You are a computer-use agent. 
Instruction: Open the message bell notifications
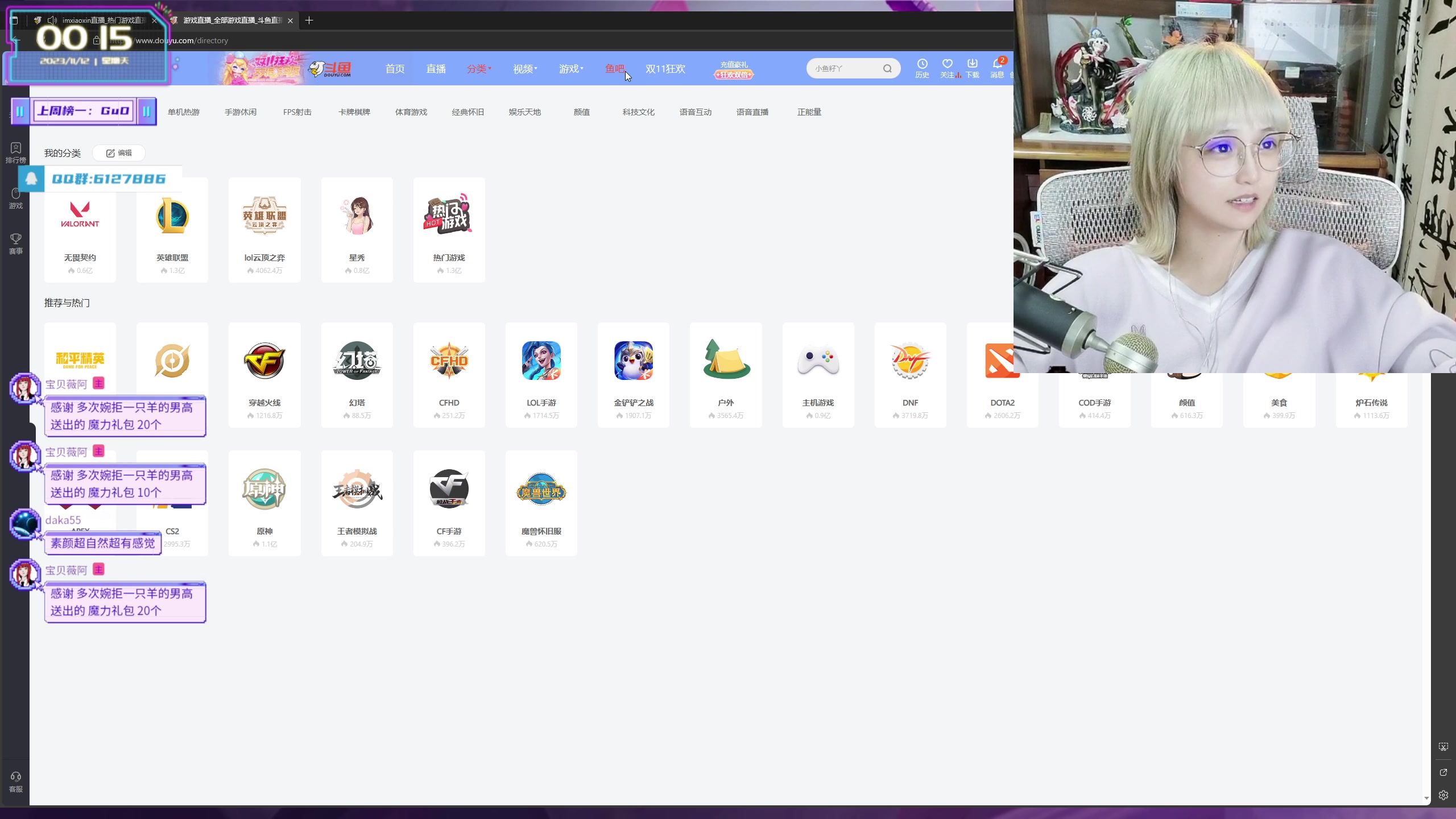click(x=997, y=64)
